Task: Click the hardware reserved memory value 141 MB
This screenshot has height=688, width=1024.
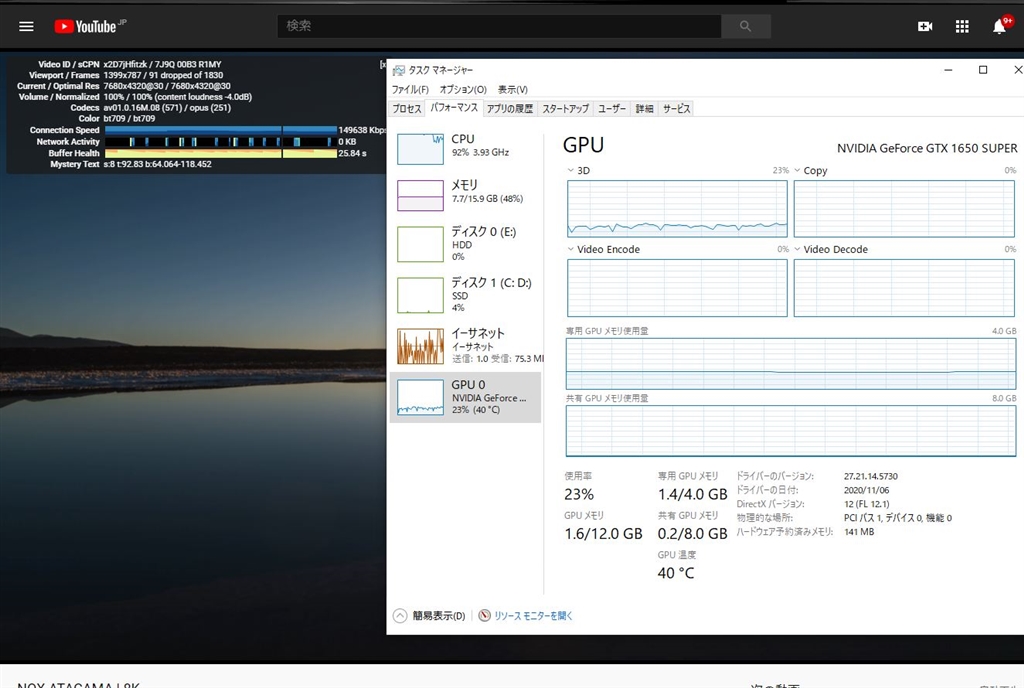Action: 859,532
